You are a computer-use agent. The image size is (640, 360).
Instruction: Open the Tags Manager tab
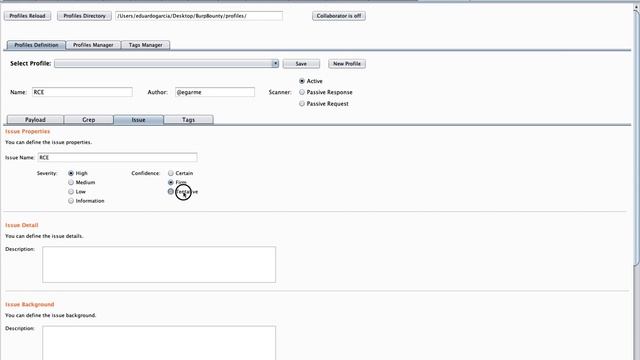[x=146, y=45]
